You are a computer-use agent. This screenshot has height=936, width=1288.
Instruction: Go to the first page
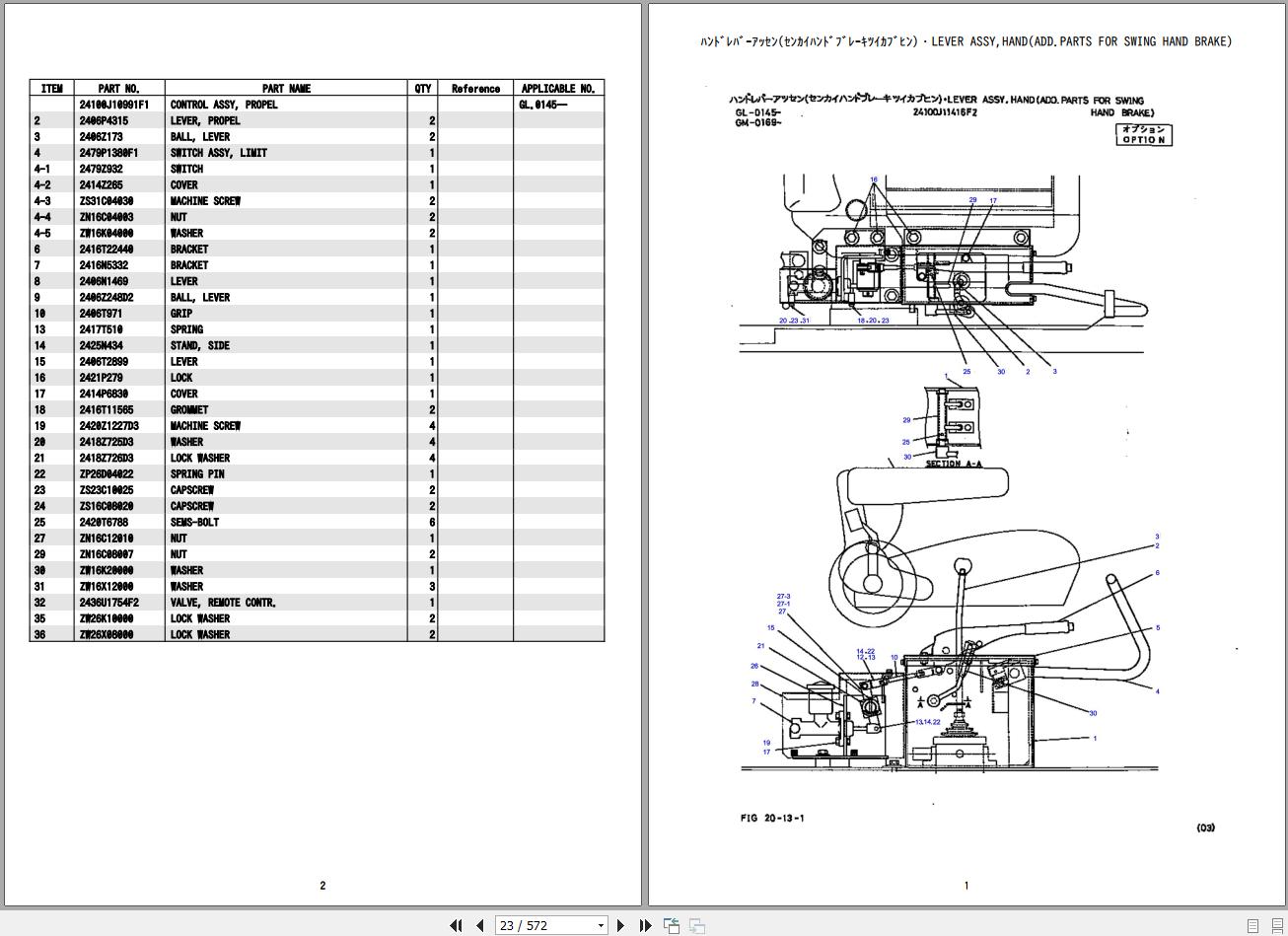coord(456,925)
